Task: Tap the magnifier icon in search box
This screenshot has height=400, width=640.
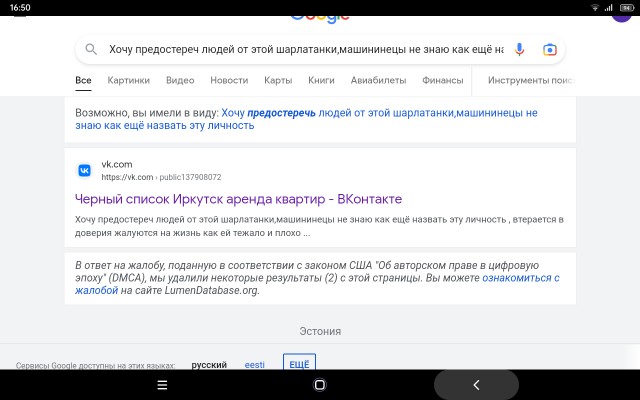Action: [x=91, y=49]
